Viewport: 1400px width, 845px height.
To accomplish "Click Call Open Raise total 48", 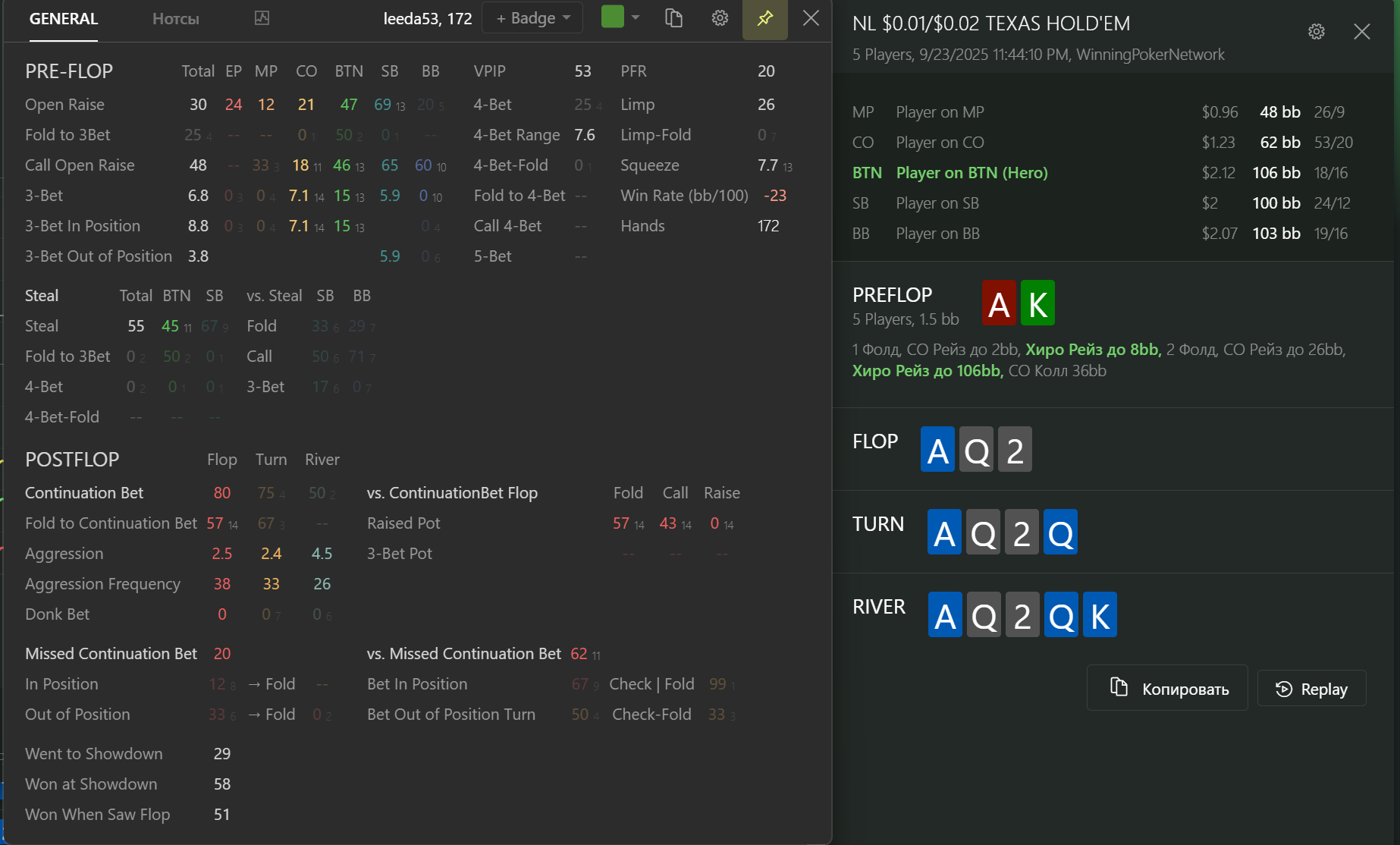I will point(198,165).
